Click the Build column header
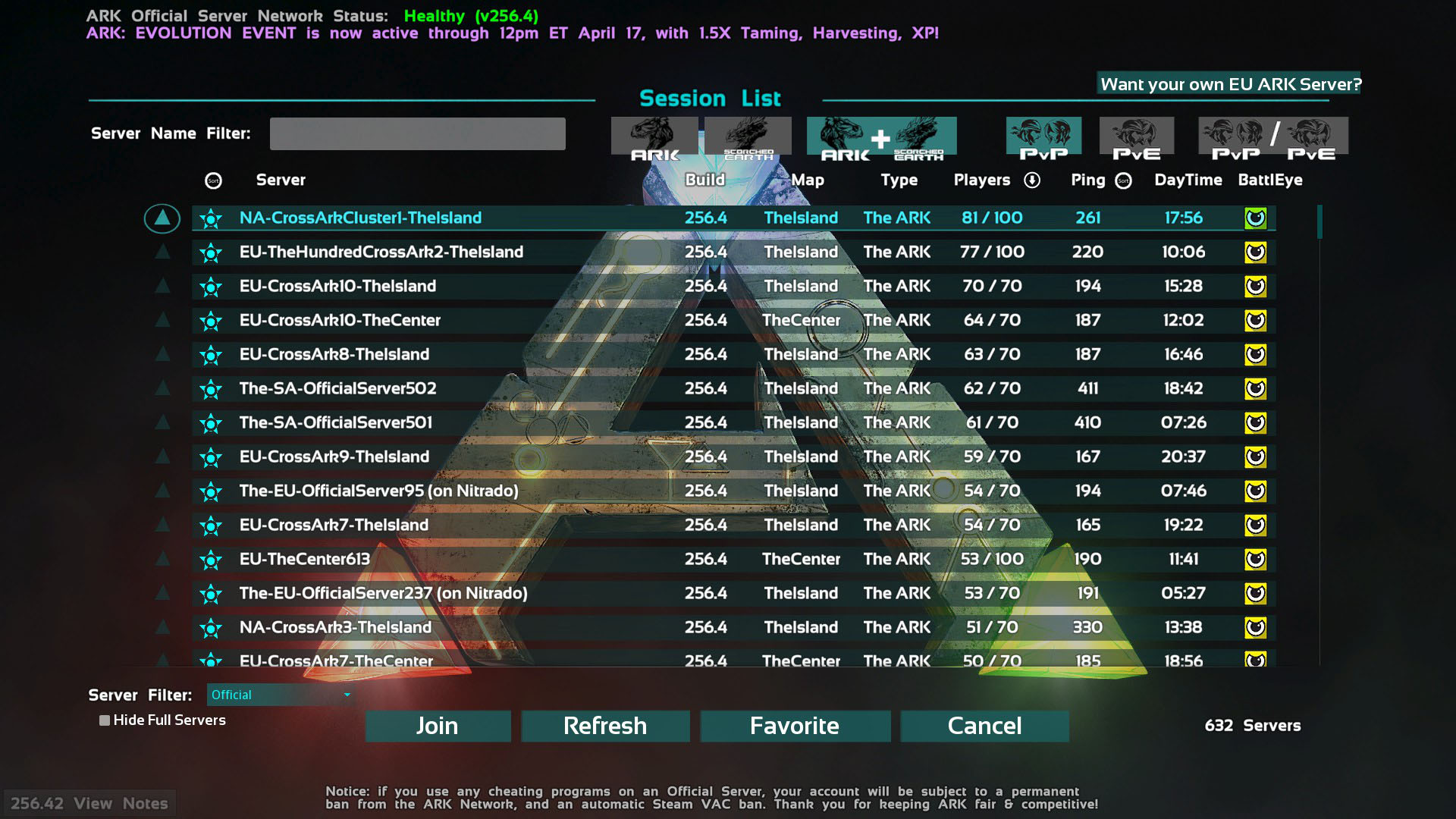The image size is (1456, 819). 705,180
